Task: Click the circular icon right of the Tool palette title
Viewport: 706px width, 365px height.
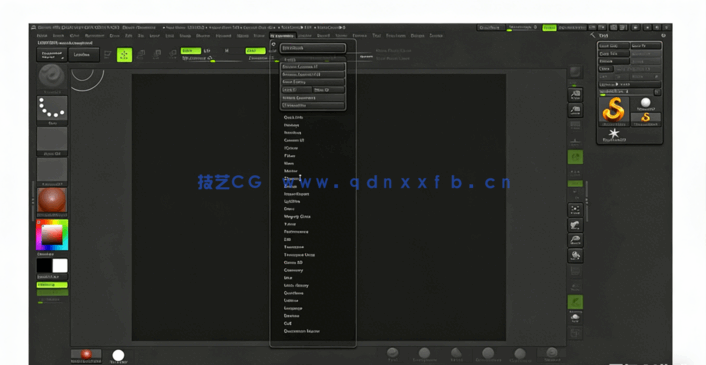Action: tap(663, 36)
